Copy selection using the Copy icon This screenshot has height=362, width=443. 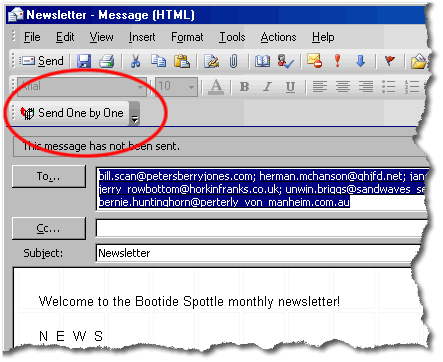click(x=158, y=61)
